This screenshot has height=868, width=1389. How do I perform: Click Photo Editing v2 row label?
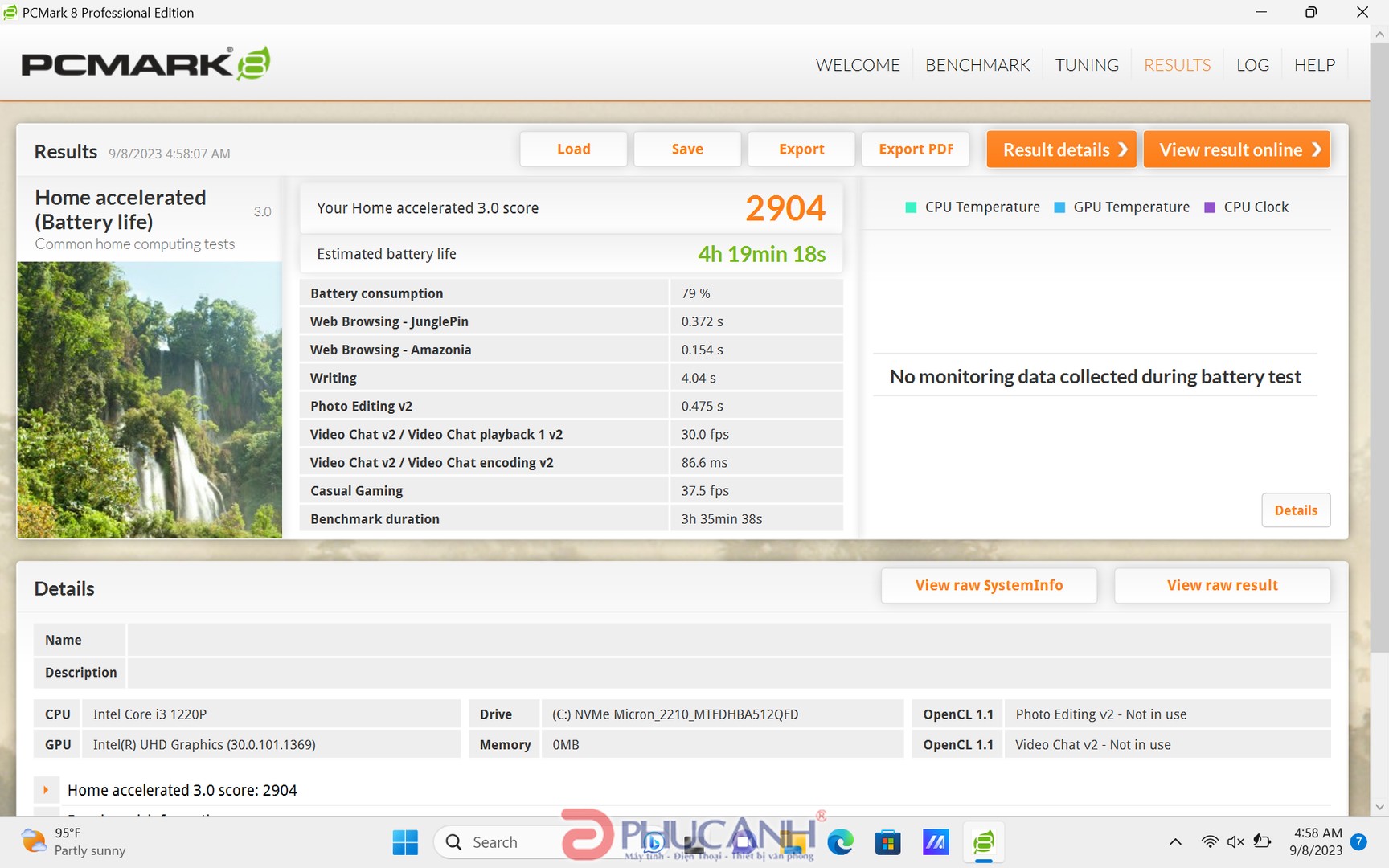[x=361, y=406]
